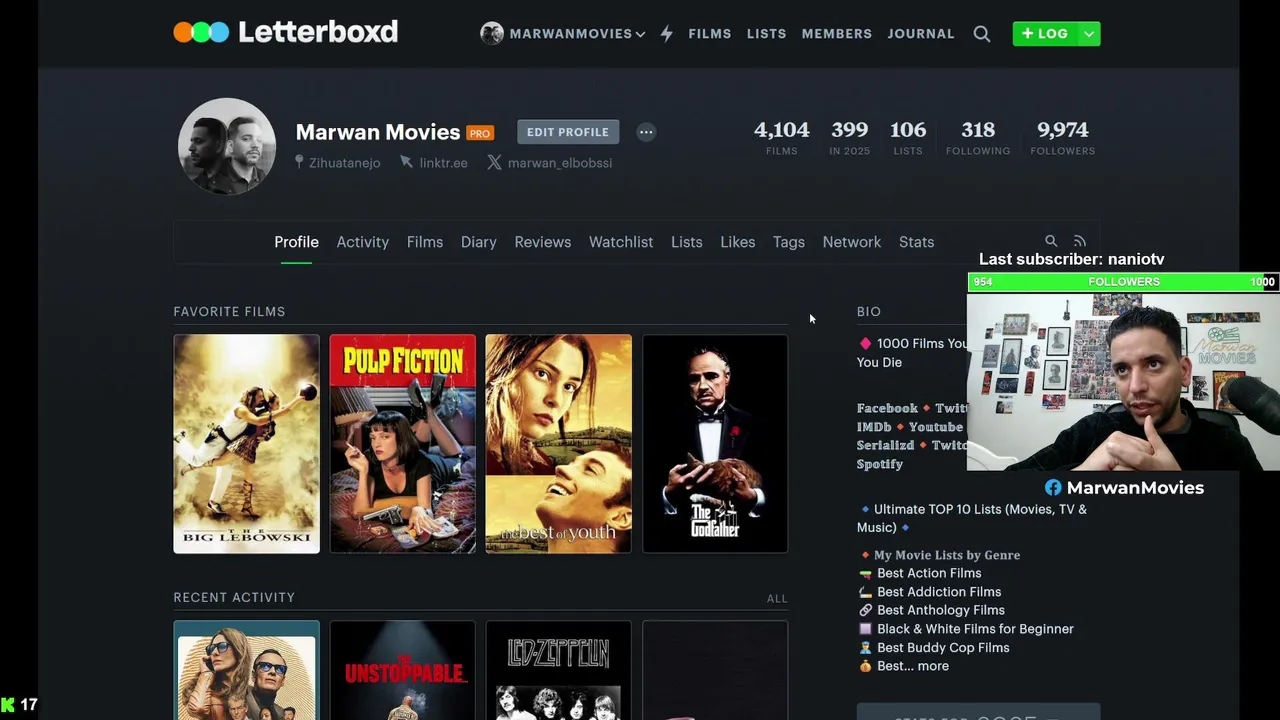
Task: Switch to the profile Films tab
Action: tap(424, 242)
